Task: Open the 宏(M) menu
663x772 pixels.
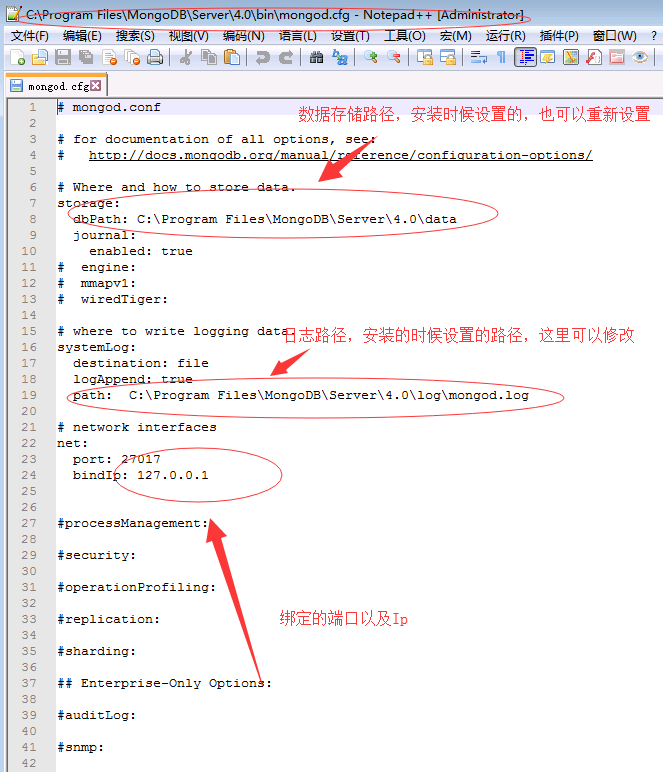Action: coord(455,36)
